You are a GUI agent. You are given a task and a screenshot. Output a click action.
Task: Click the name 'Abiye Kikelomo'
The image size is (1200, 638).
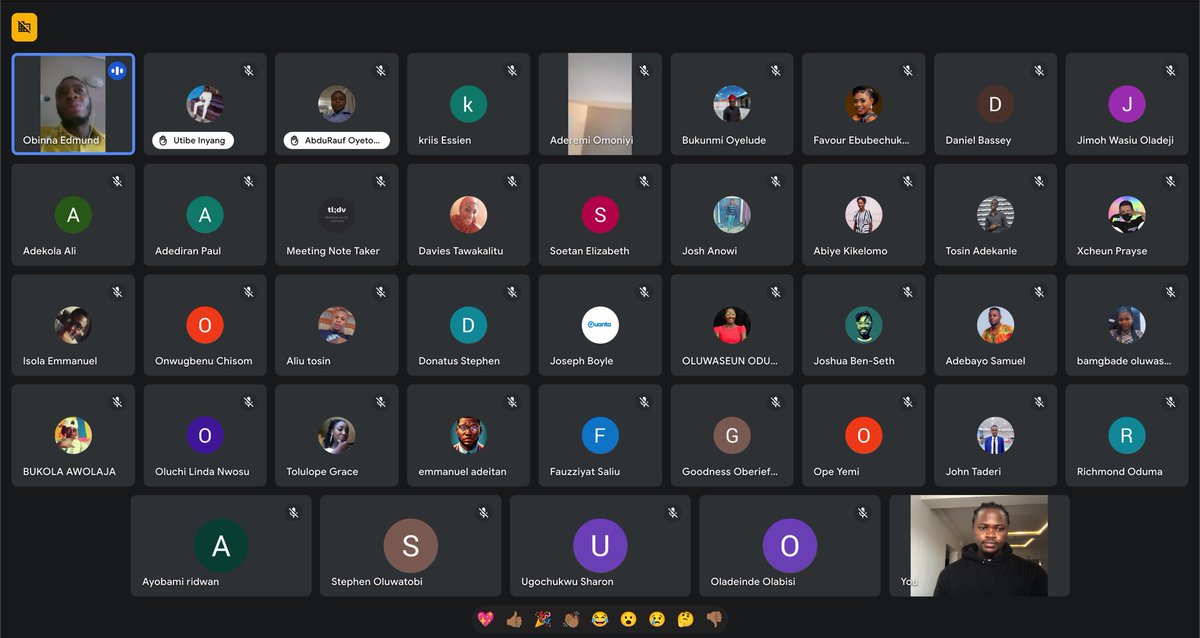coord(851,251)
